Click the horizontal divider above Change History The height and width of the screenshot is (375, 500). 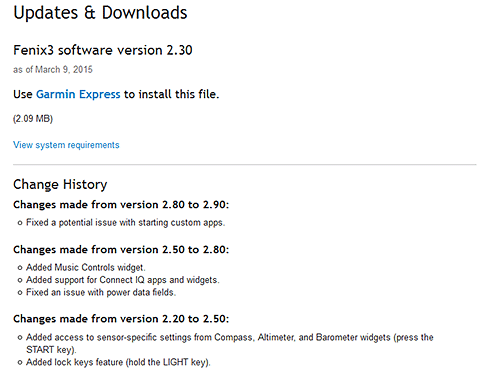click(245, 164)
